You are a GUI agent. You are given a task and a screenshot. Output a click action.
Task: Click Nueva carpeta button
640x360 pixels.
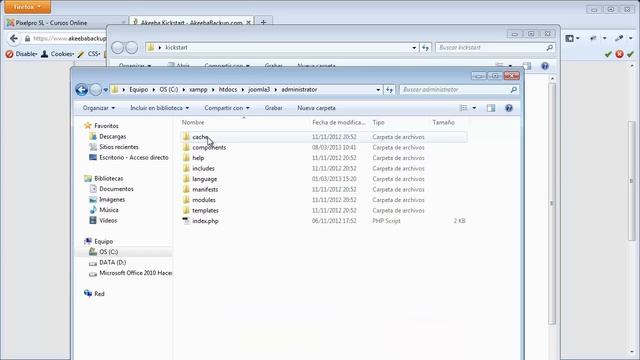(316, 108)
